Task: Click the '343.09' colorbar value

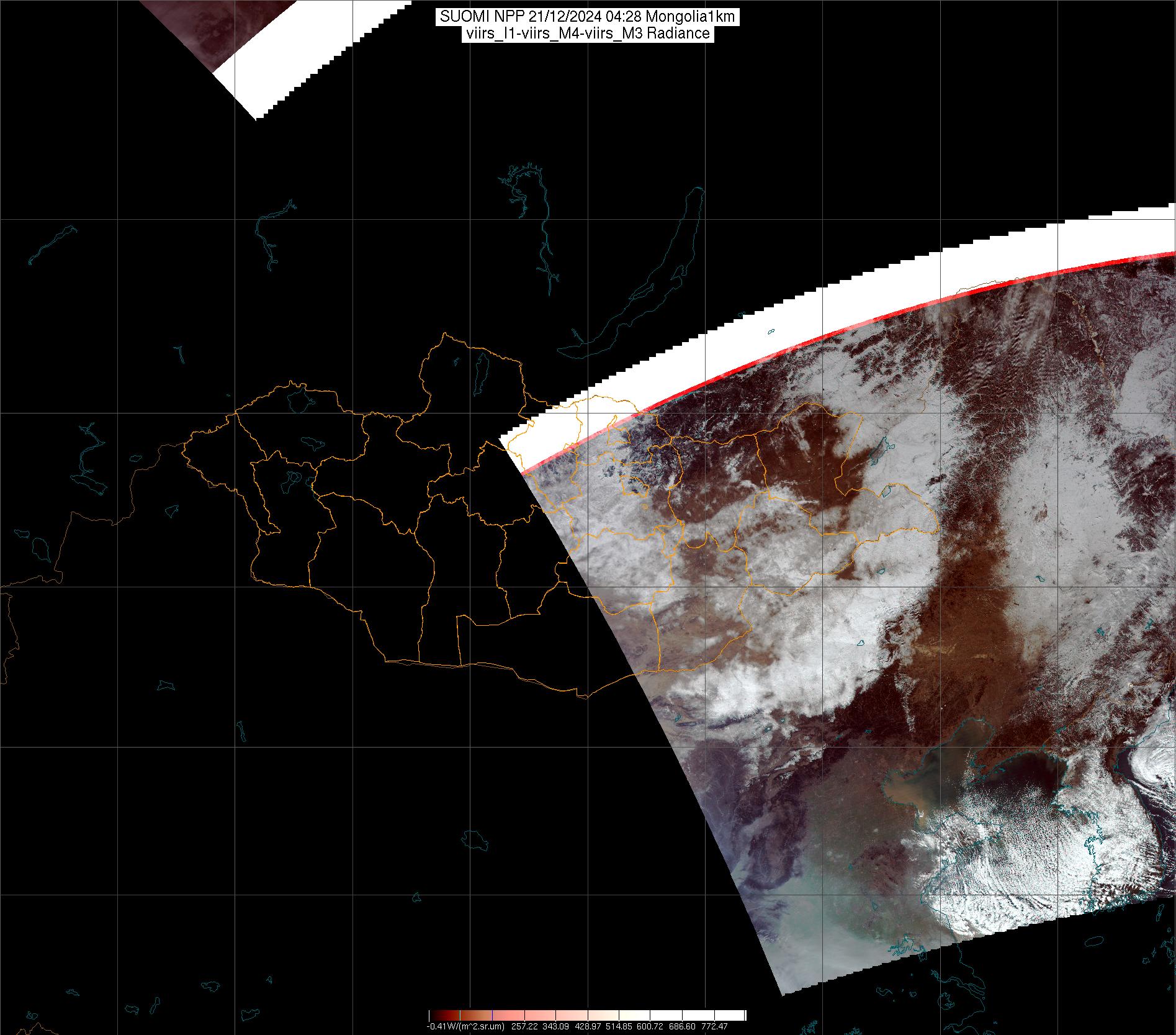Action: [x=555, y=1026]
